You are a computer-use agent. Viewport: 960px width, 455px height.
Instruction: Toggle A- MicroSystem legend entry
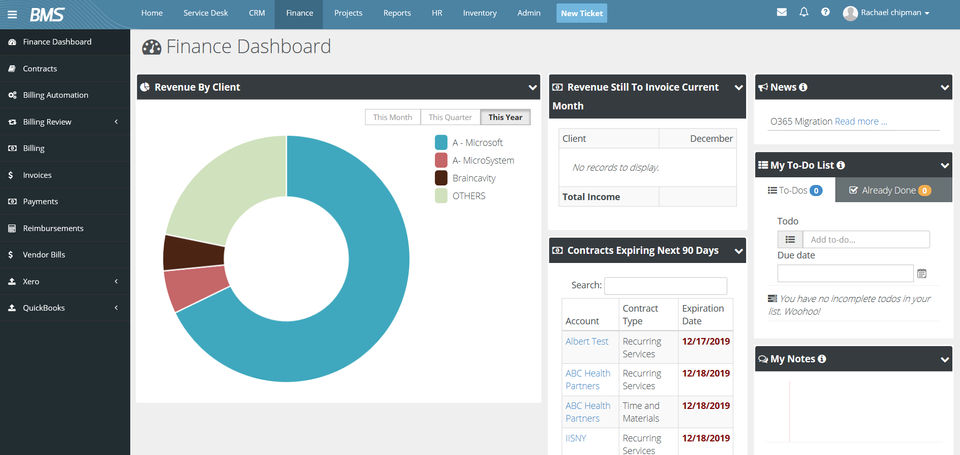click(474, 160)
